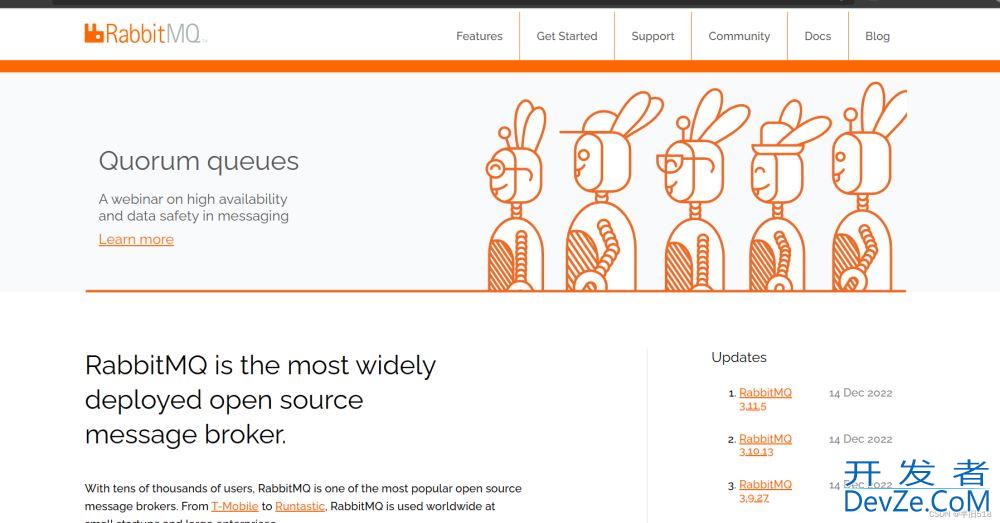Click the most widely deployed broker headline
Viewport: 1000px width, 523px height.
pos(260,400)
